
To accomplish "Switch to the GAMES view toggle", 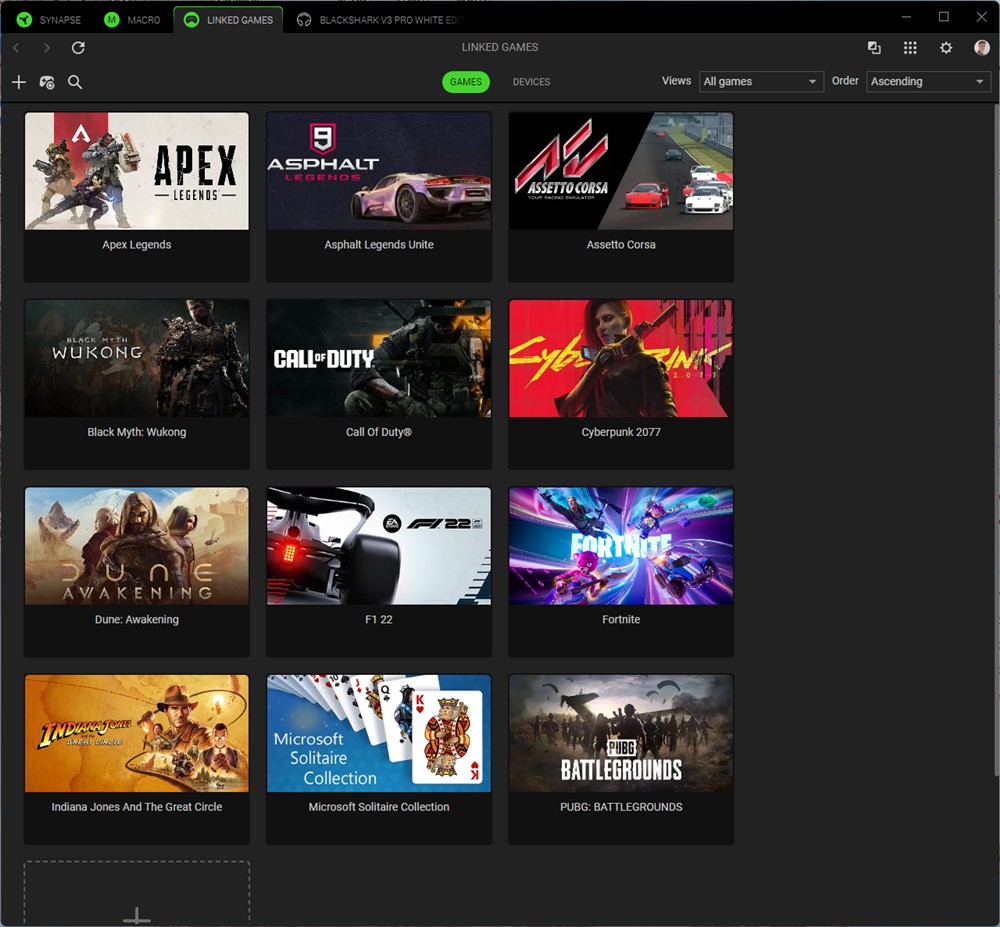I will click(x=466, y=82).
